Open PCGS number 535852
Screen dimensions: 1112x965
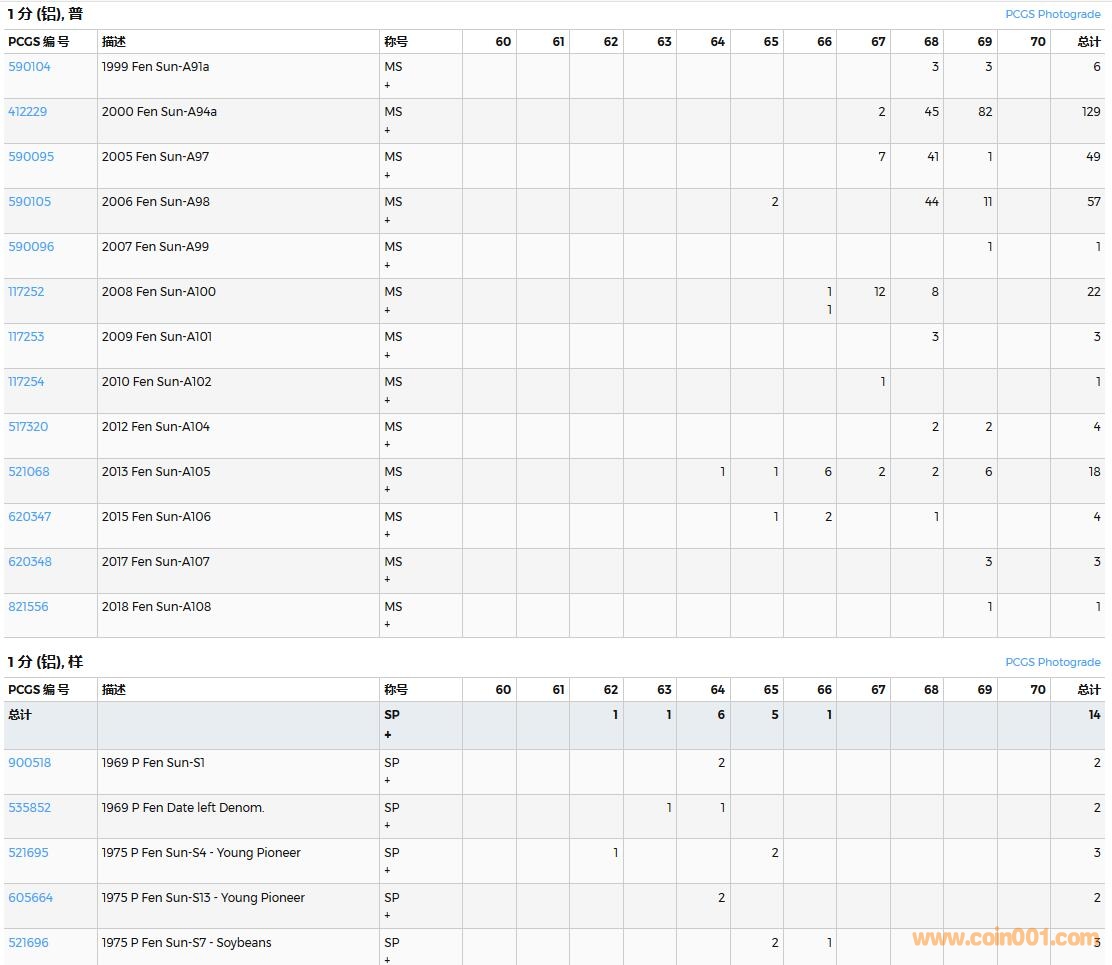pos(29,808)
